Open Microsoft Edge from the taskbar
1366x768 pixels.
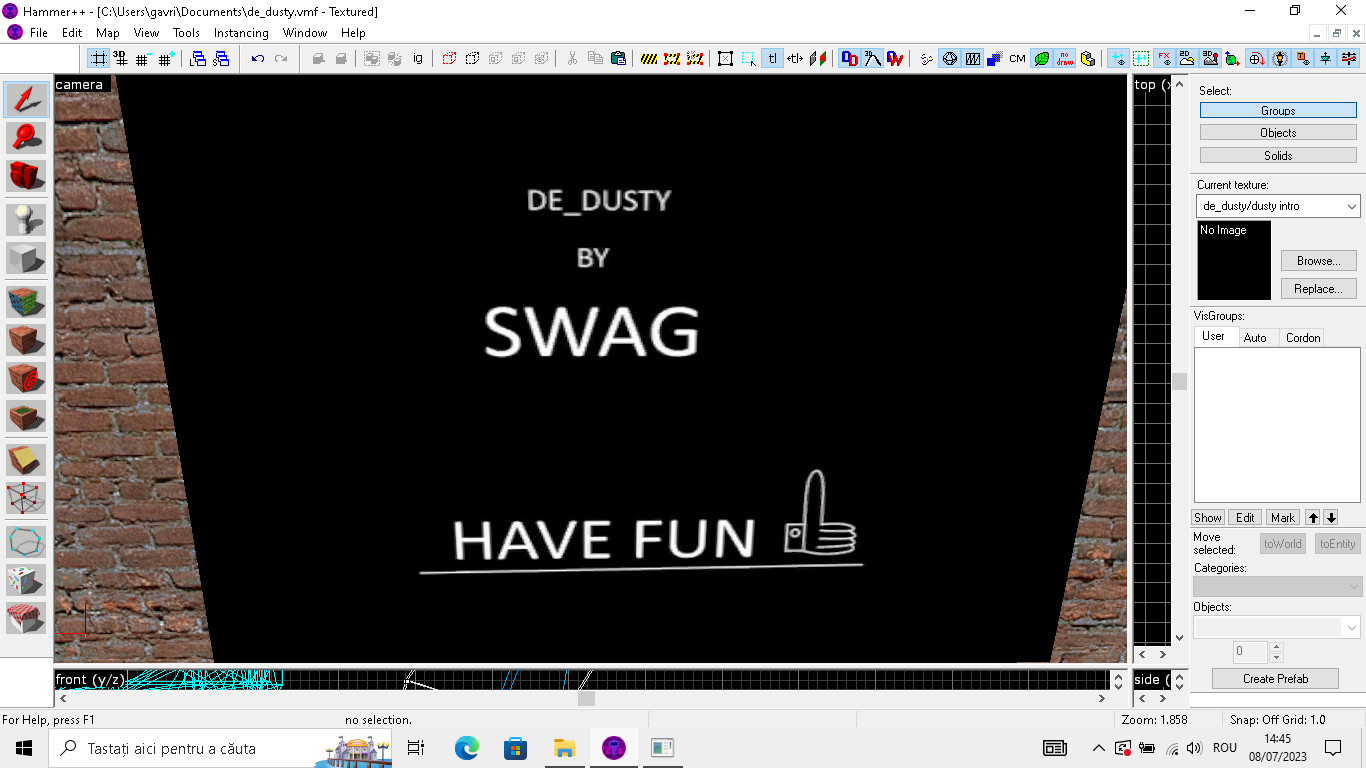(467, 748)
